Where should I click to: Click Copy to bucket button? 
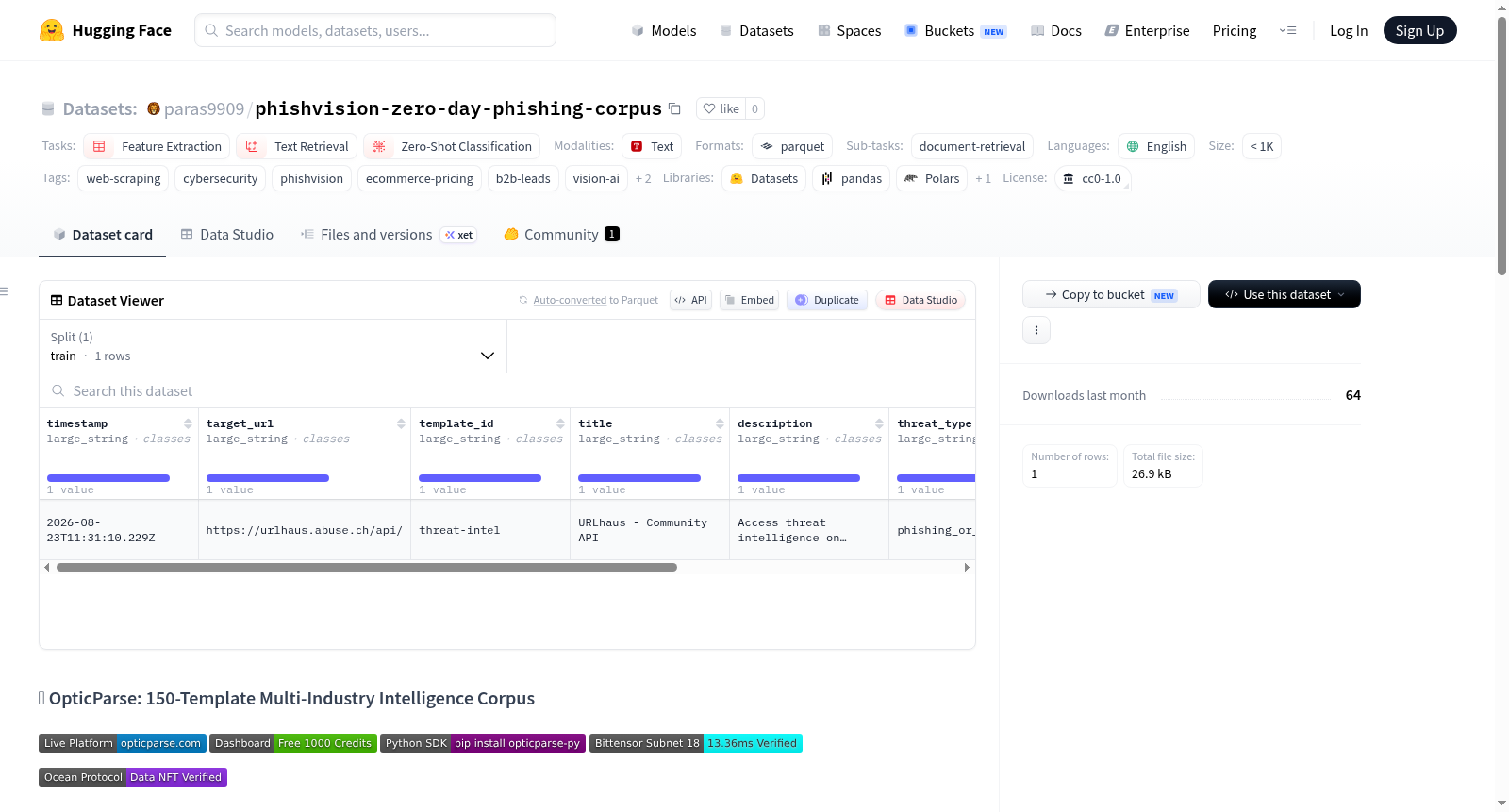(x=1111, y=294)
